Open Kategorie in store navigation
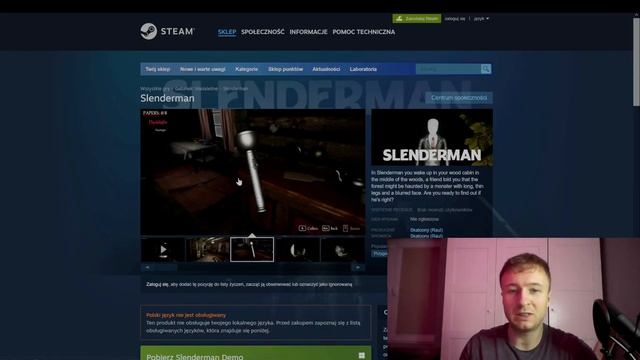The image size is (640, 360). pos(246,69)
